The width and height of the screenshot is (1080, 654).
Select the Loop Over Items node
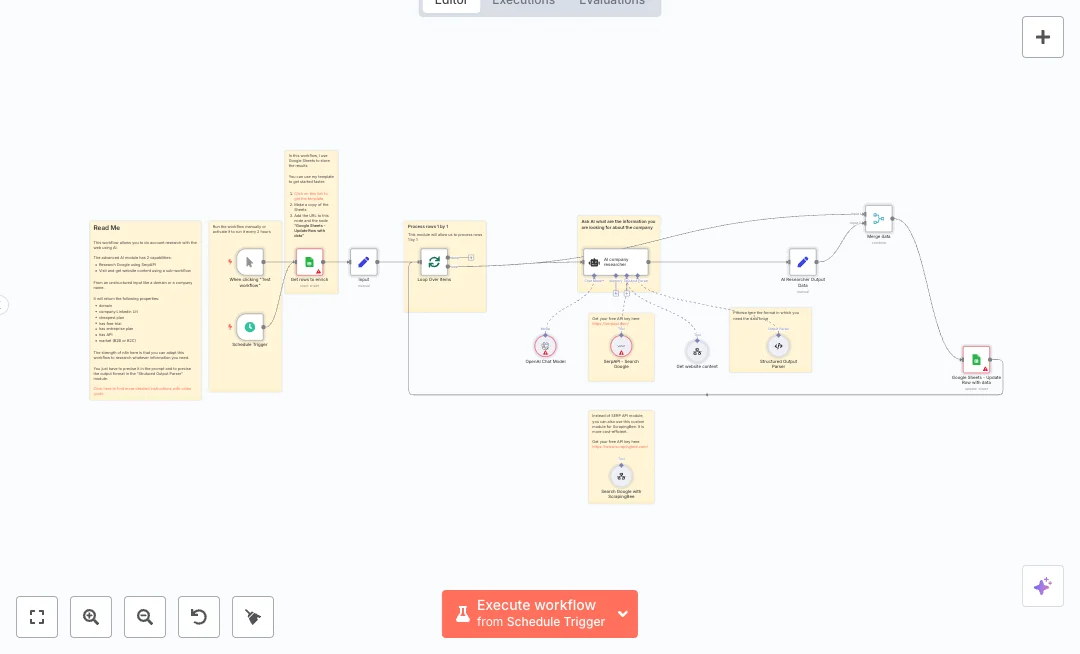point(434,262)
